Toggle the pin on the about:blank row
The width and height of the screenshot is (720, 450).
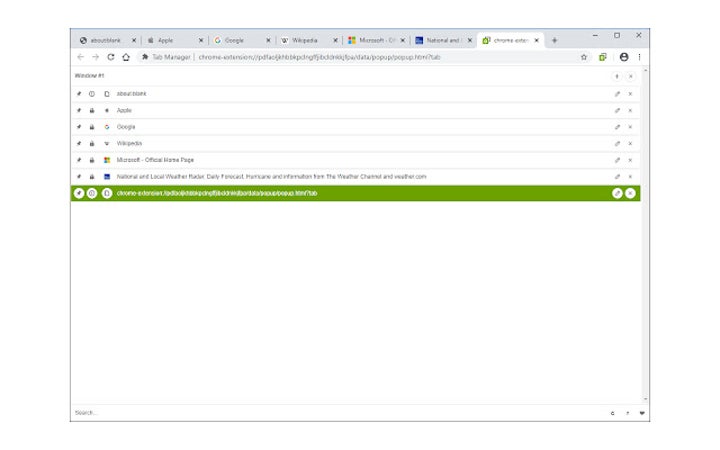pyautogui.click(x=79, y=94)
